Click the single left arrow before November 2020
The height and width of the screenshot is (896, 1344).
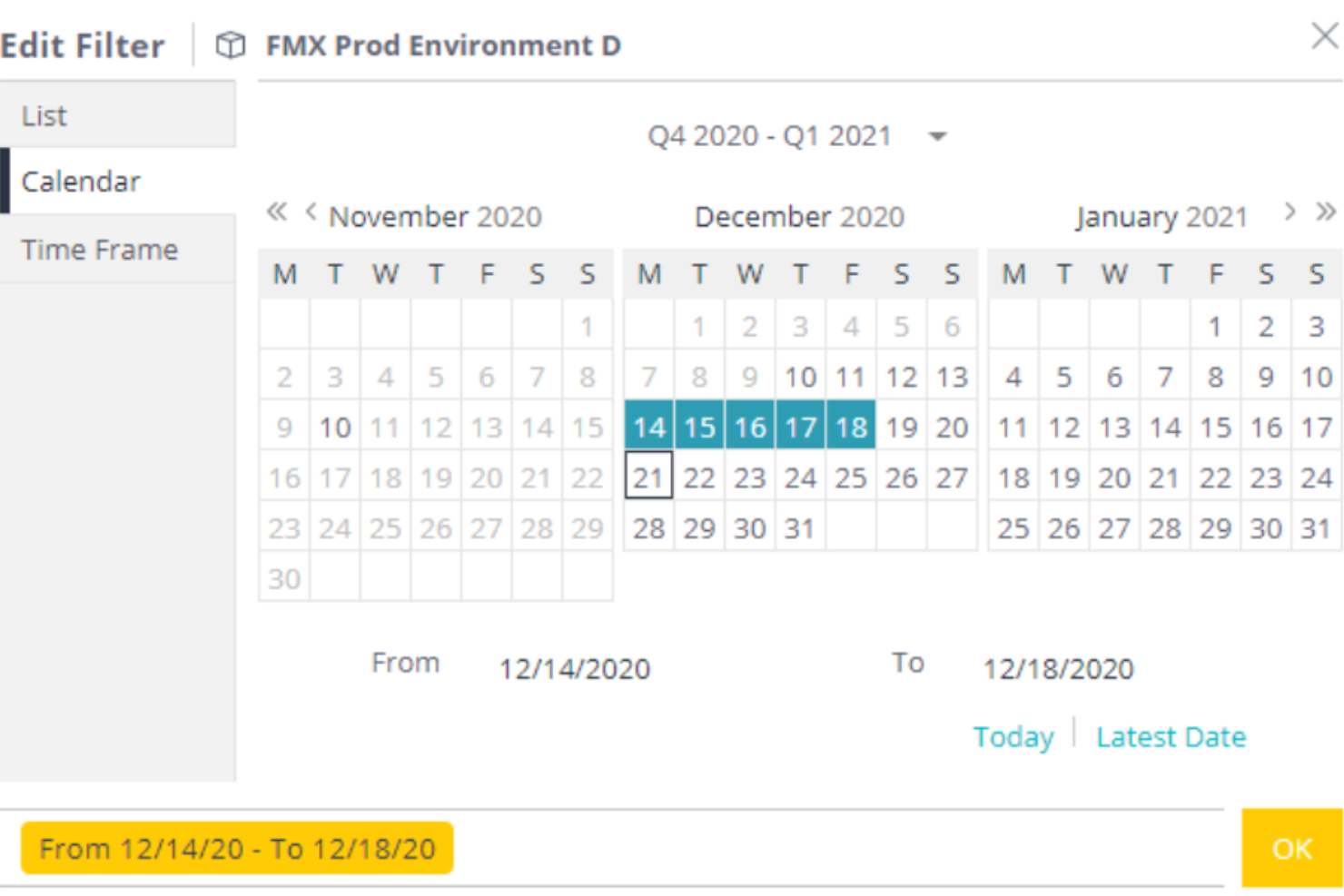pos(309,212)
